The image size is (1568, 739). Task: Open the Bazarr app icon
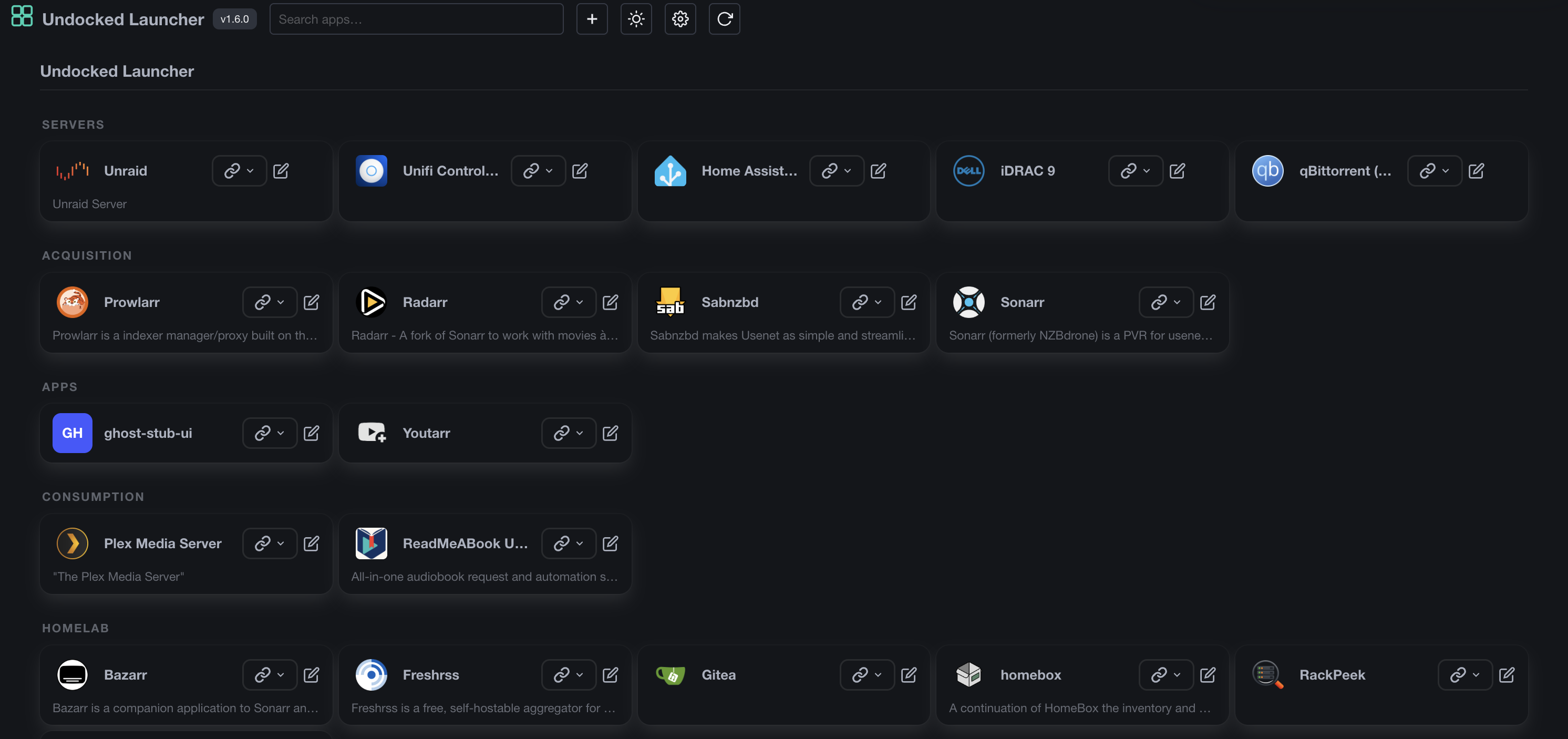tap(73, 674)
